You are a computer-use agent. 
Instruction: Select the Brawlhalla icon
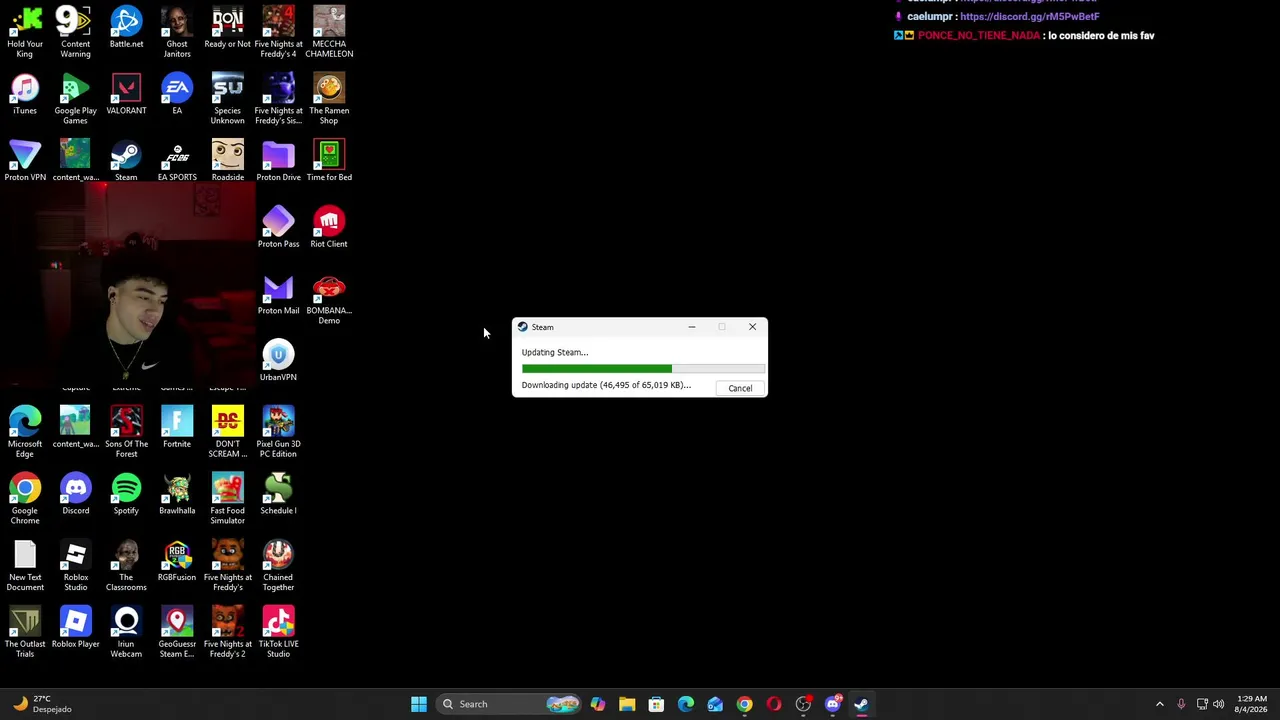(x=177, y=494)
